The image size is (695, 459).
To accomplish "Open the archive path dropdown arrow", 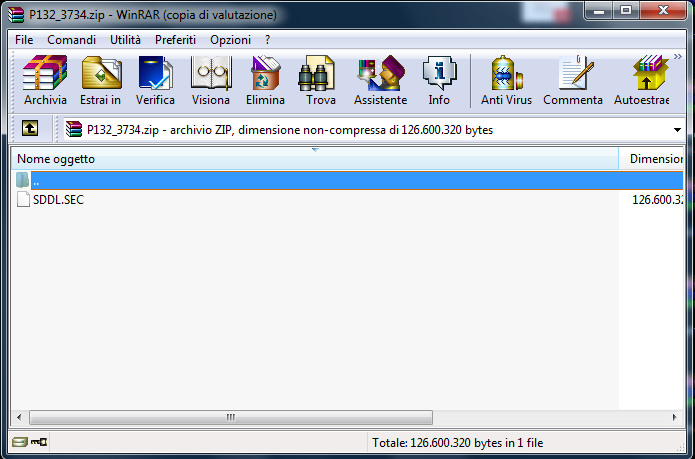I will (x=677, y=130).
